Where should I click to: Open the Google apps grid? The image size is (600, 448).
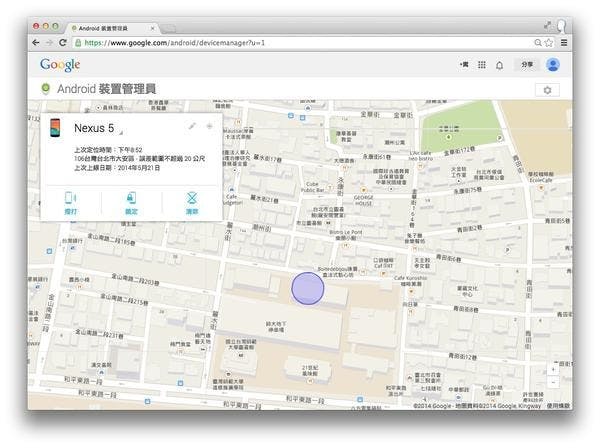(481, 65)
